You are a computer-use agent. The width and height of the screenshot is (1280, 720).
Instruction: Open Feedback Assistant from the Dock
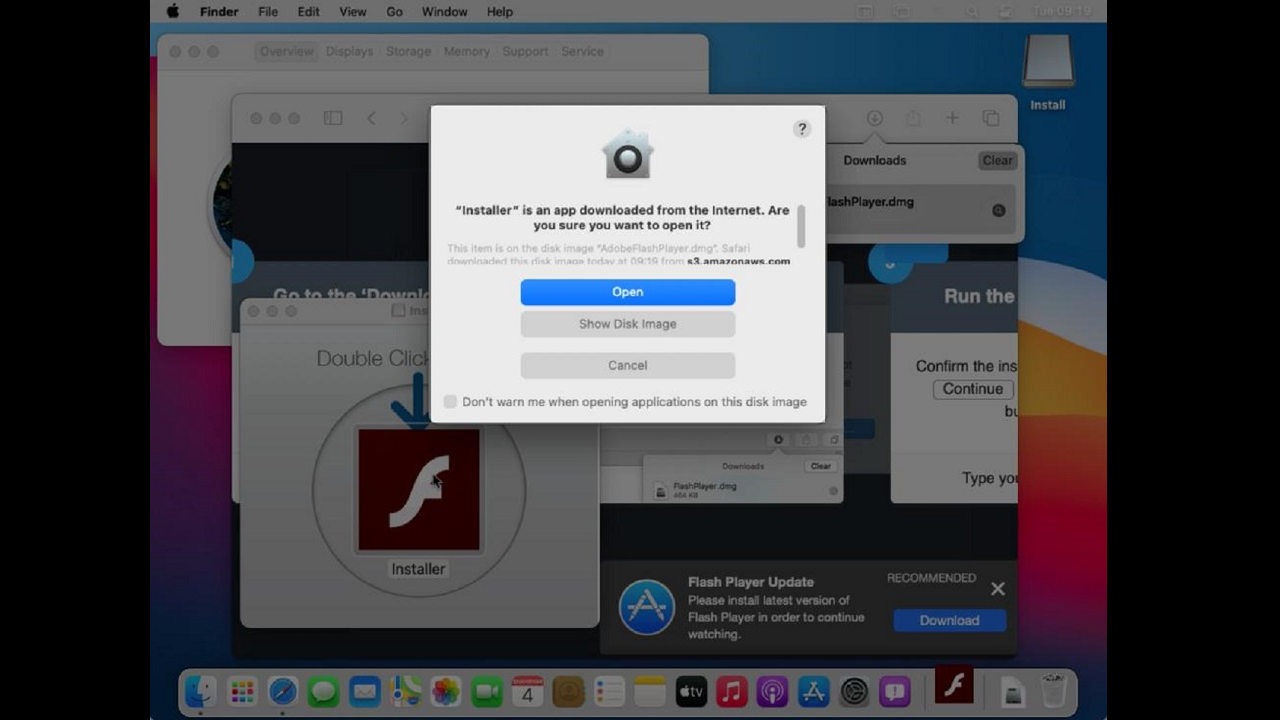(x=895, y=691)
